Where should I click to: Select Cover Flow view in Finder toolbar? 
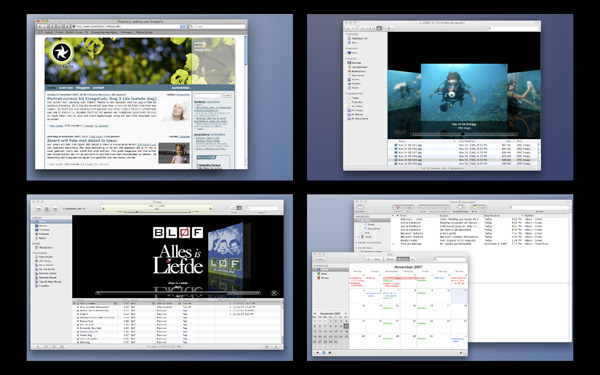379,28
